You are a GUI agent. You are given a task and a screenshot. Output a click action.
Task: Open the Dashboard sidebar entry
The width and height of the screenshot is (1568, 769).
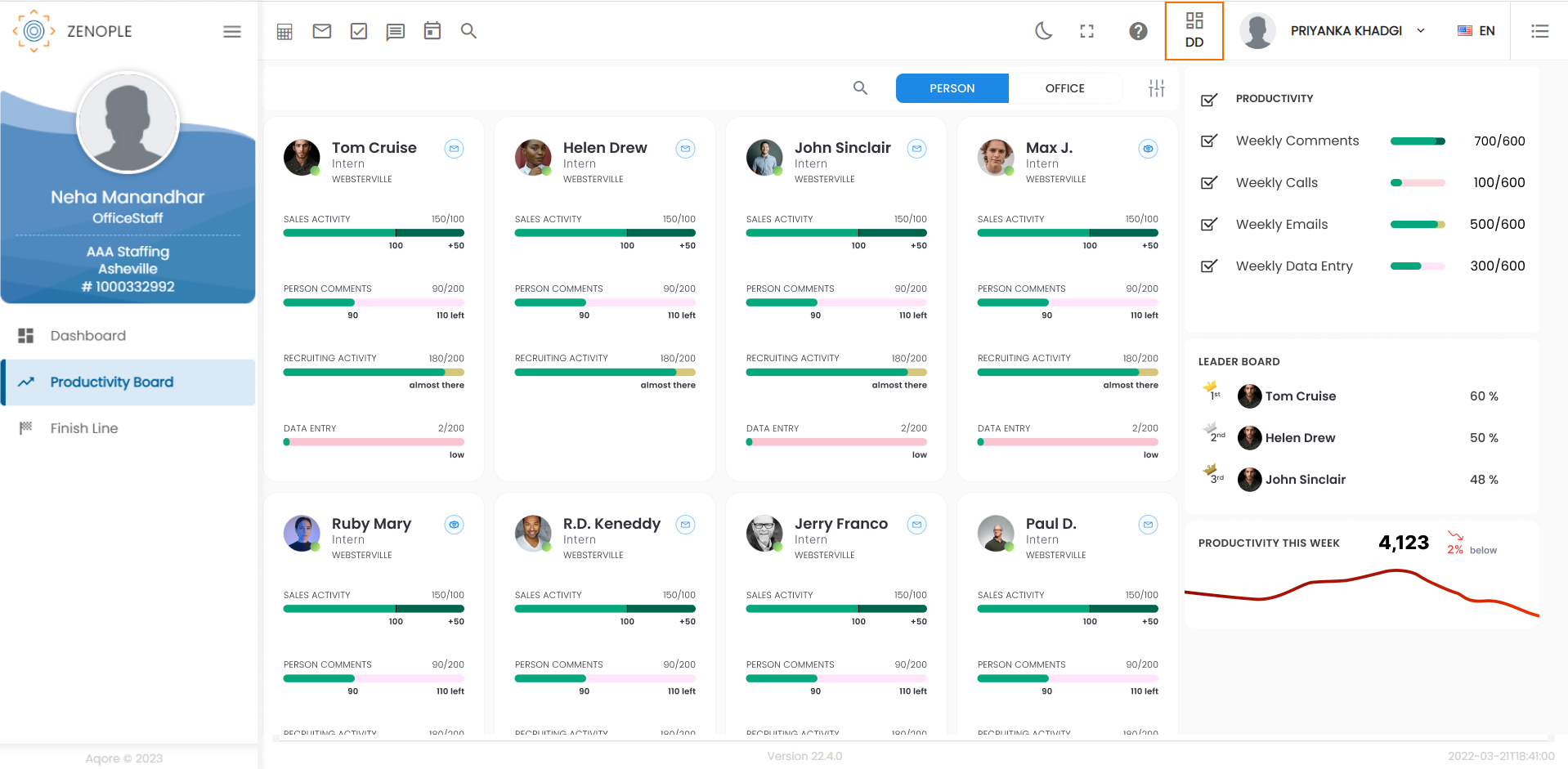(x=88, y=335)
